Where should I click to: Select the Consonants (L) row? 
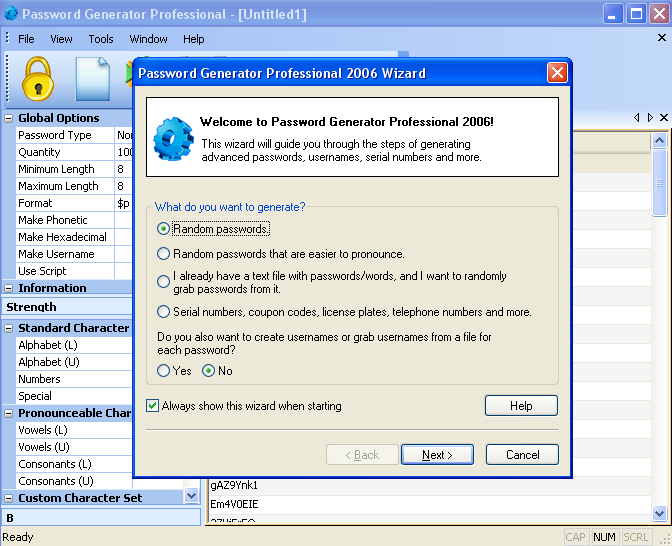74,465
